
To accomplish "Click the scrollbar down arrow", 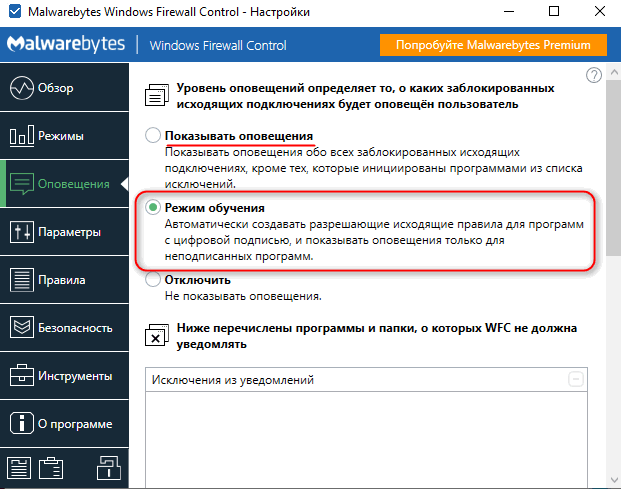I will pyautogui.click(x=614, y=480).
